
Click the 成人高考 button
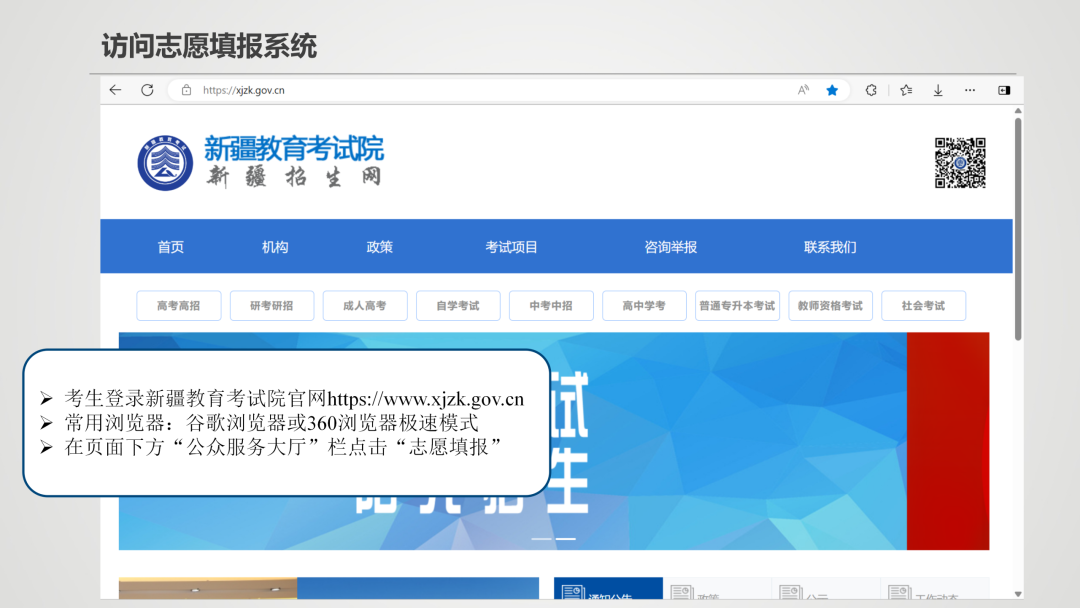[x=365, y=306]
